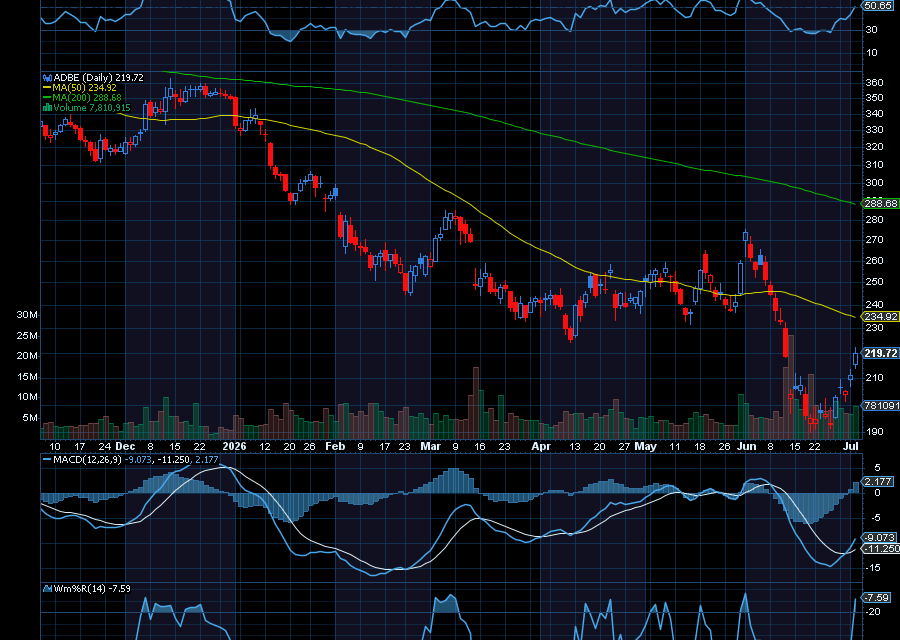Select the MA(50) 234.92 legend text
The width and height of the screenshot is (900, 640).
pyautogui.click(x=84, y=88)
